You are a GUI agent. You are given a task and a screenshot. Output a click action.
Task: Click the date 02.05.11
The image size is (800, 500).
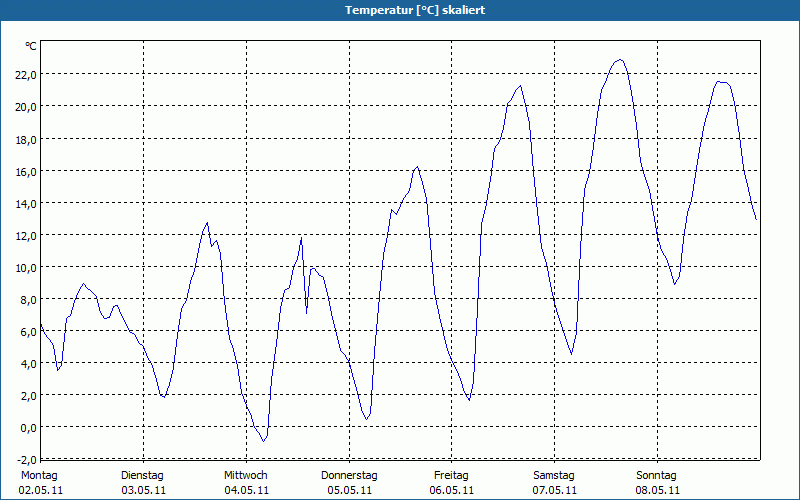click(x=41, y=491)
